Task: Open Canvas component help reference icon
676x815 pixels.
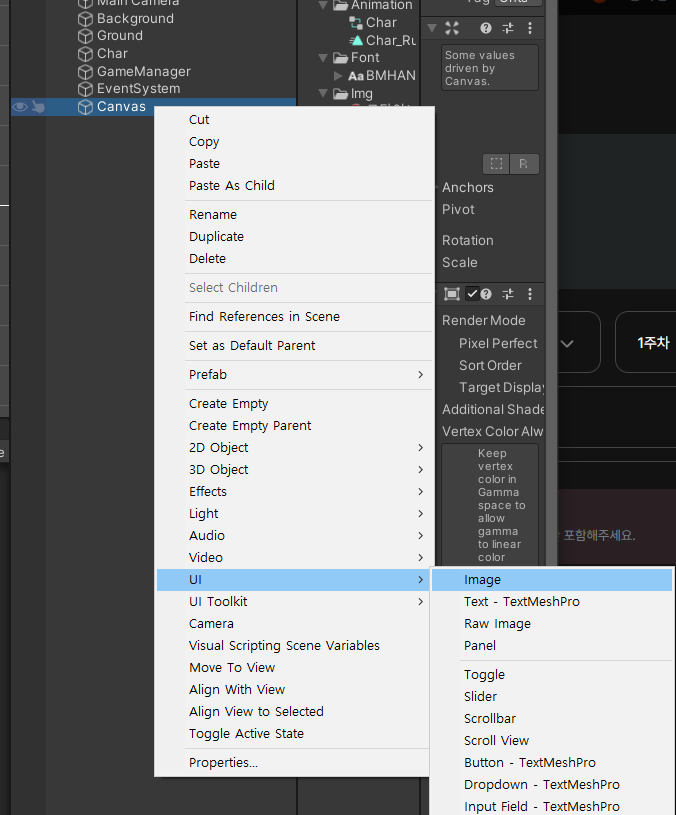Action: pos(486,294)
